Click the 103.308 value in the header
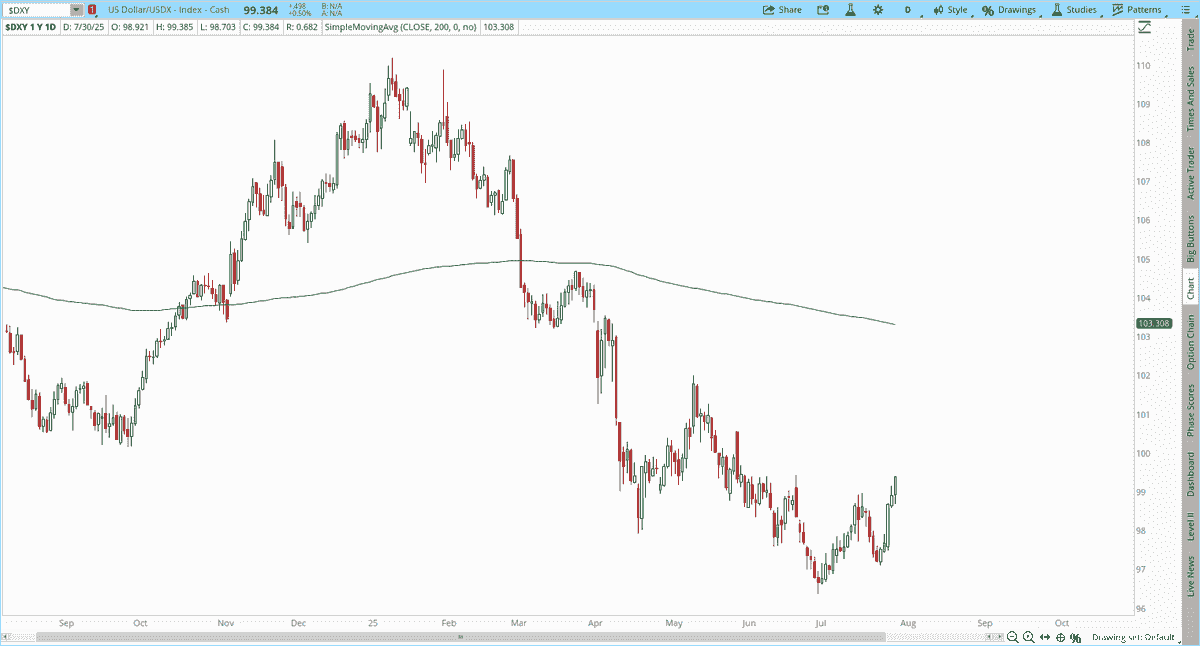This screenshot has height=646, width=1200. pos(498,27)
